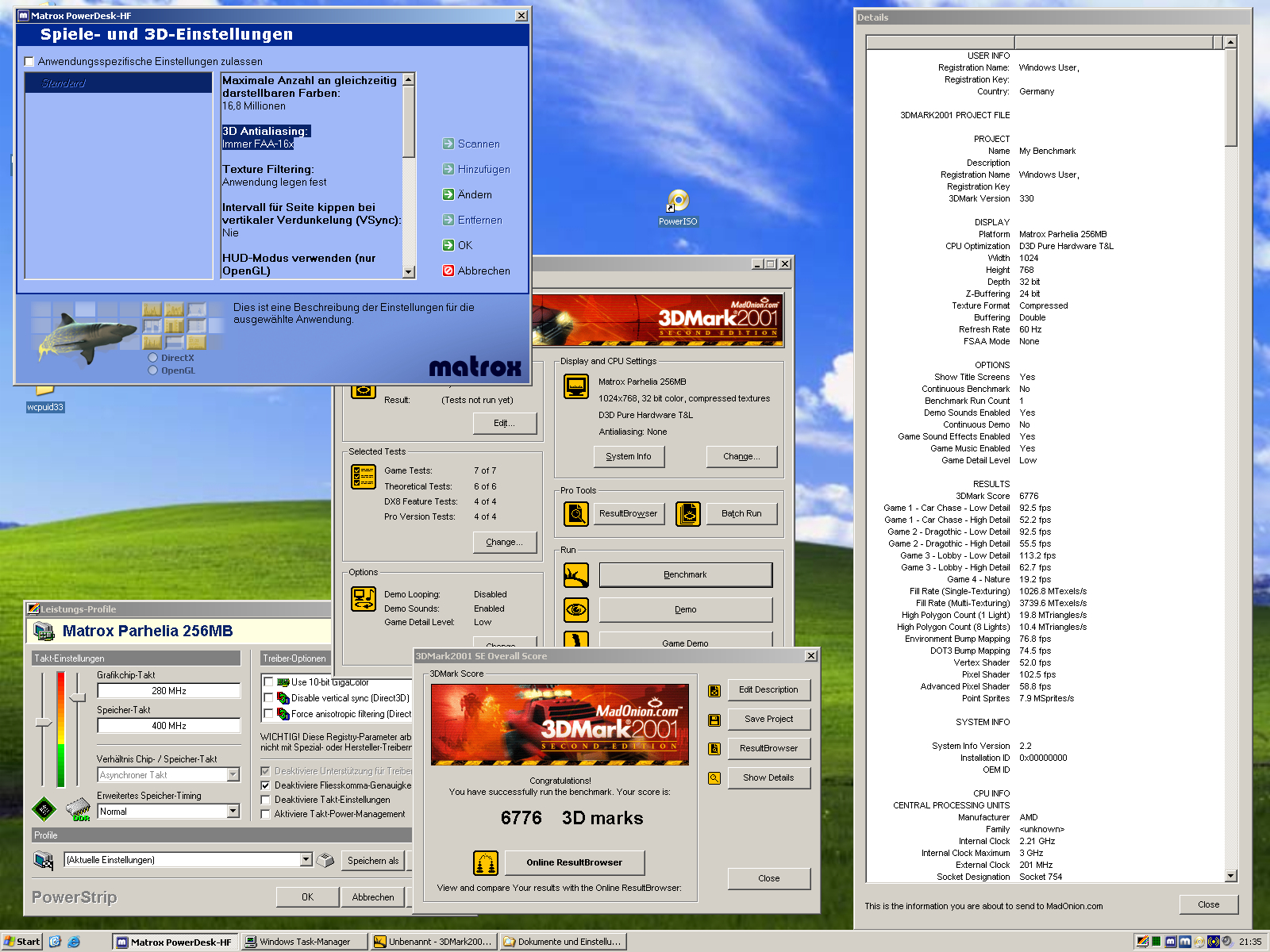Click the profile monitor icon in PowerStrip
The width and height of the screenshot is (1270, 952).
[43, 860]
